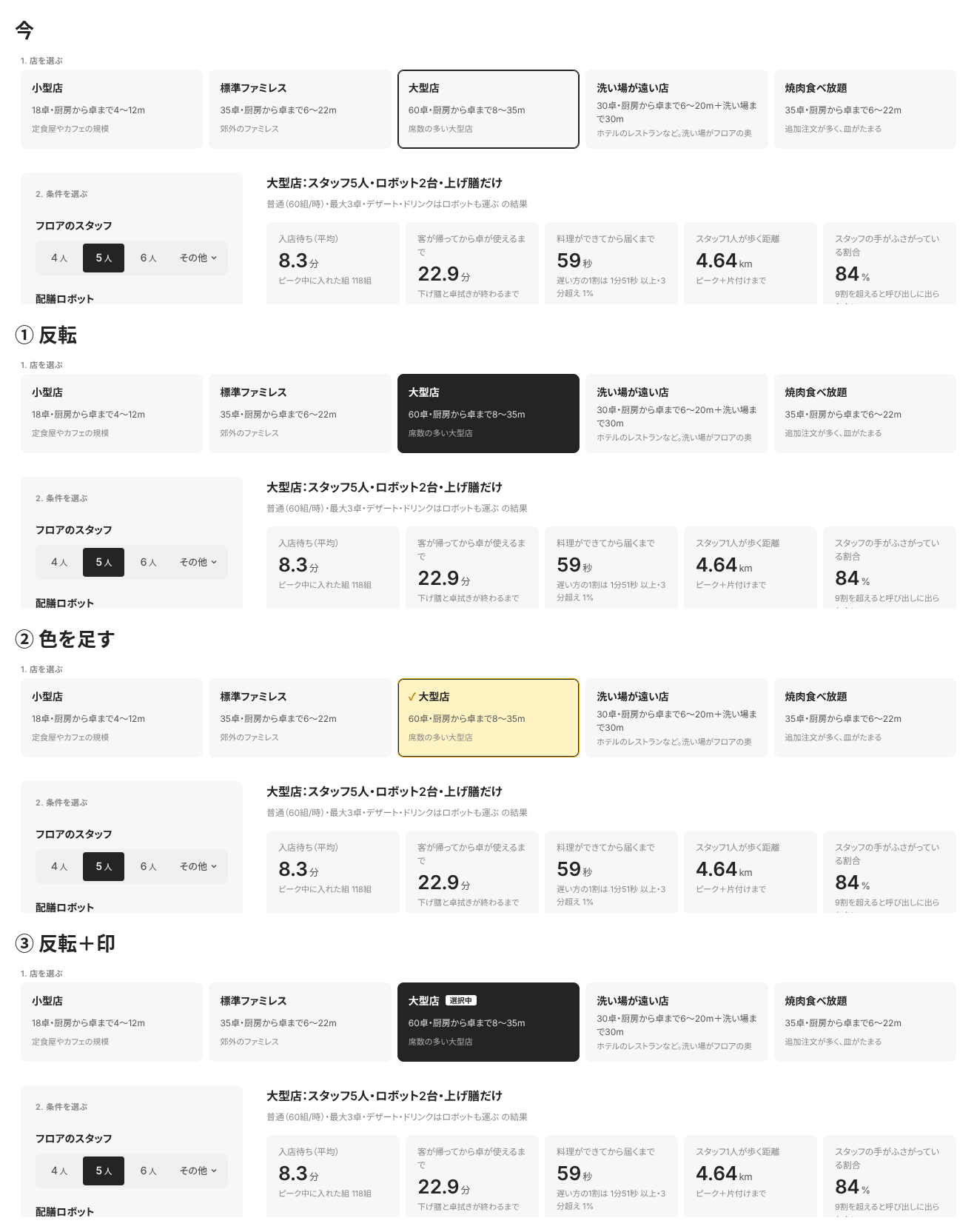Set staff to 6人 under ② 色を足す
Screen dimensions: 977x1232
click(148, 866)
